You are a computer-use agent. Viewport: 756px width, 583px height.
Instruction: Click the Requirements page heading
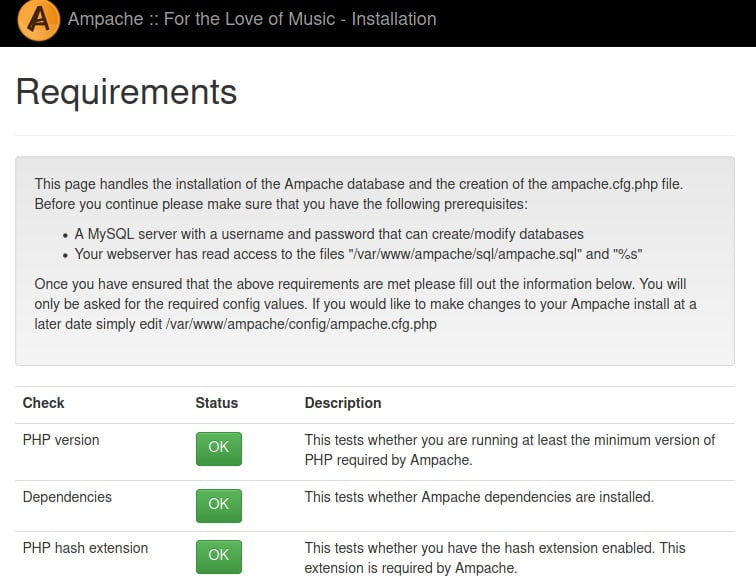[x=126, y=91]
